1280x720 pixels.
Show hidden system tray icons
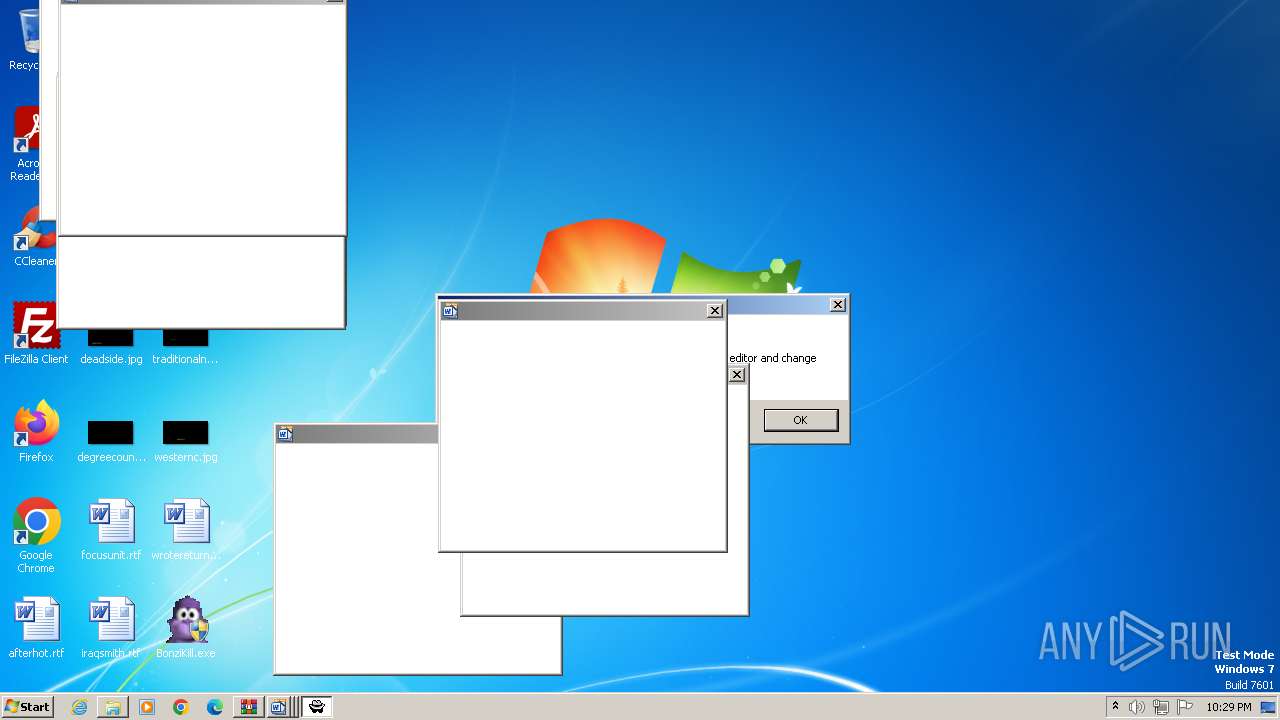click(x=1115, y=707)
